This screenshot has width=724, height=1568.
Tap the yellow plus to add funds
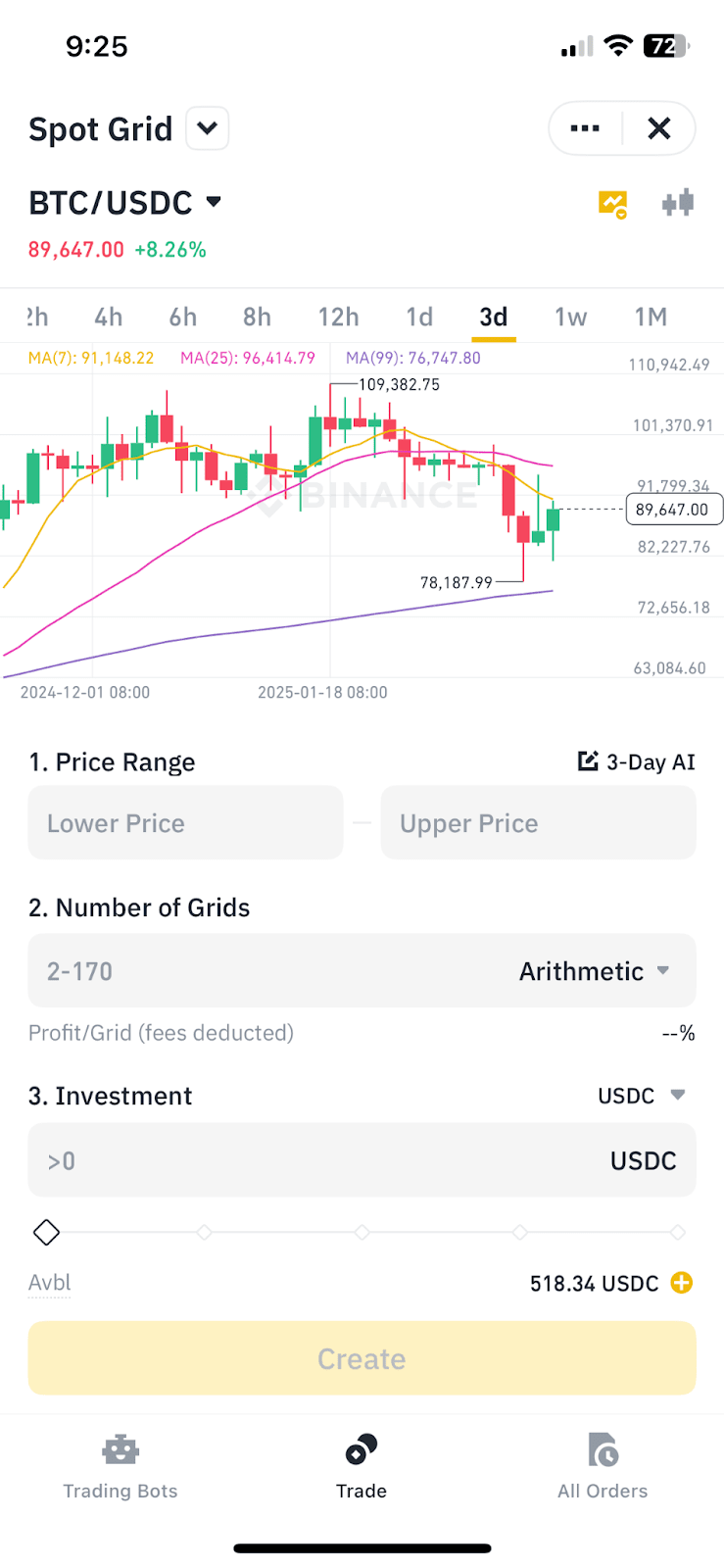pos(682,1283)
